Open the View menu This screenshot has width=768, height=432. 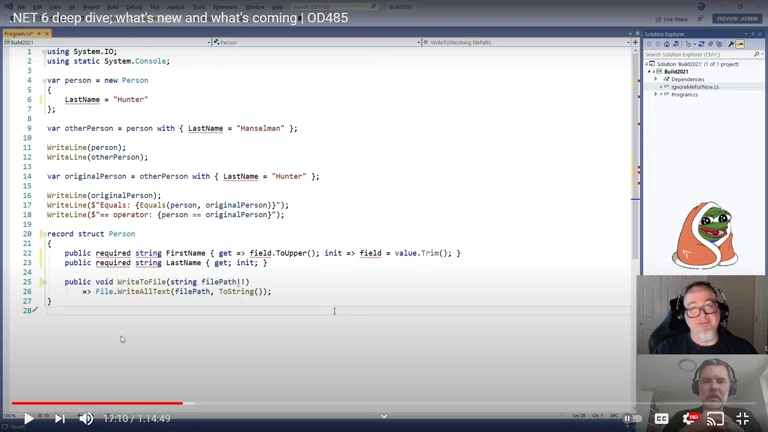[55, 7]
